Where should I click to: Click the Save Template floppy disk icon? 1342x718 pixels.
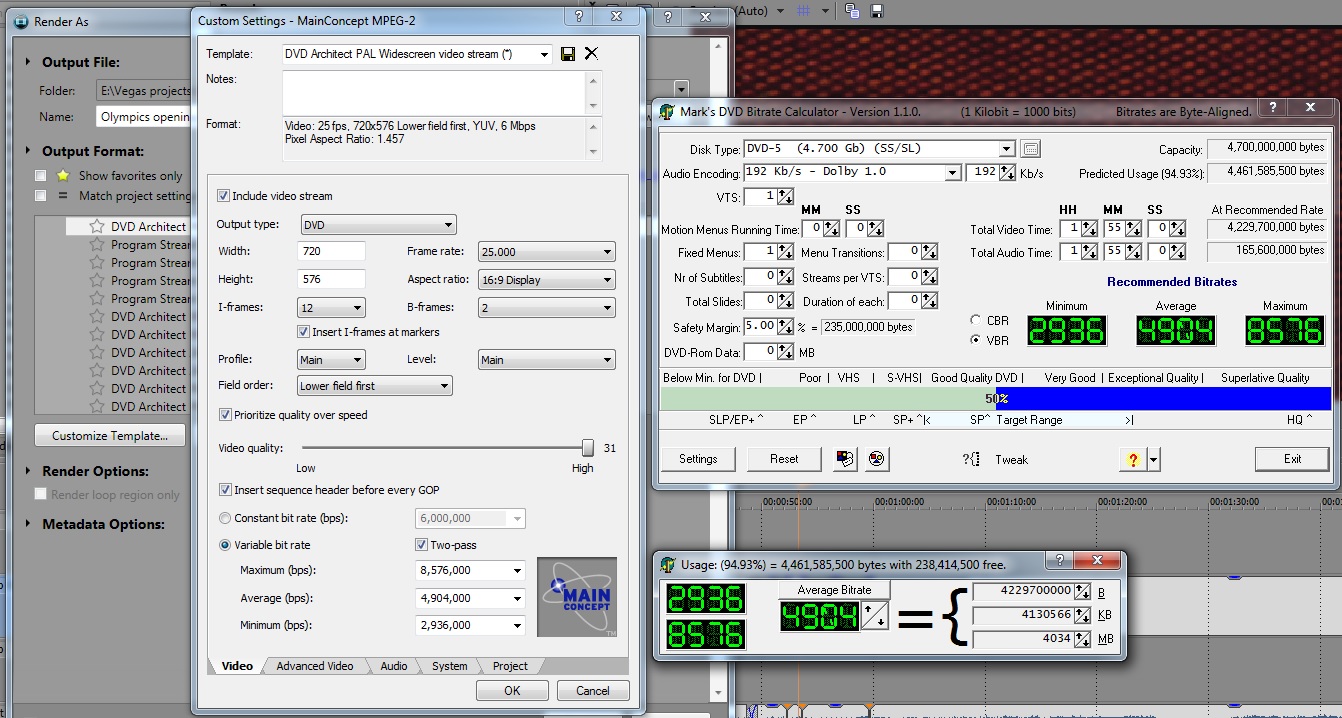[x=569, y=54]
